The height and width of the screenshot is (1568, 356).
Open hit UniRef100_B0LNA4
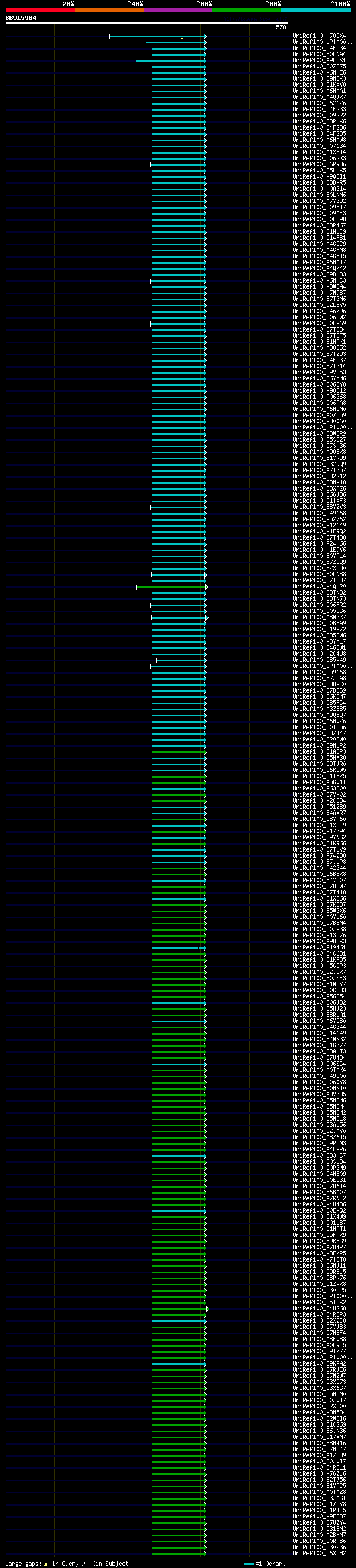pos(319,54)
